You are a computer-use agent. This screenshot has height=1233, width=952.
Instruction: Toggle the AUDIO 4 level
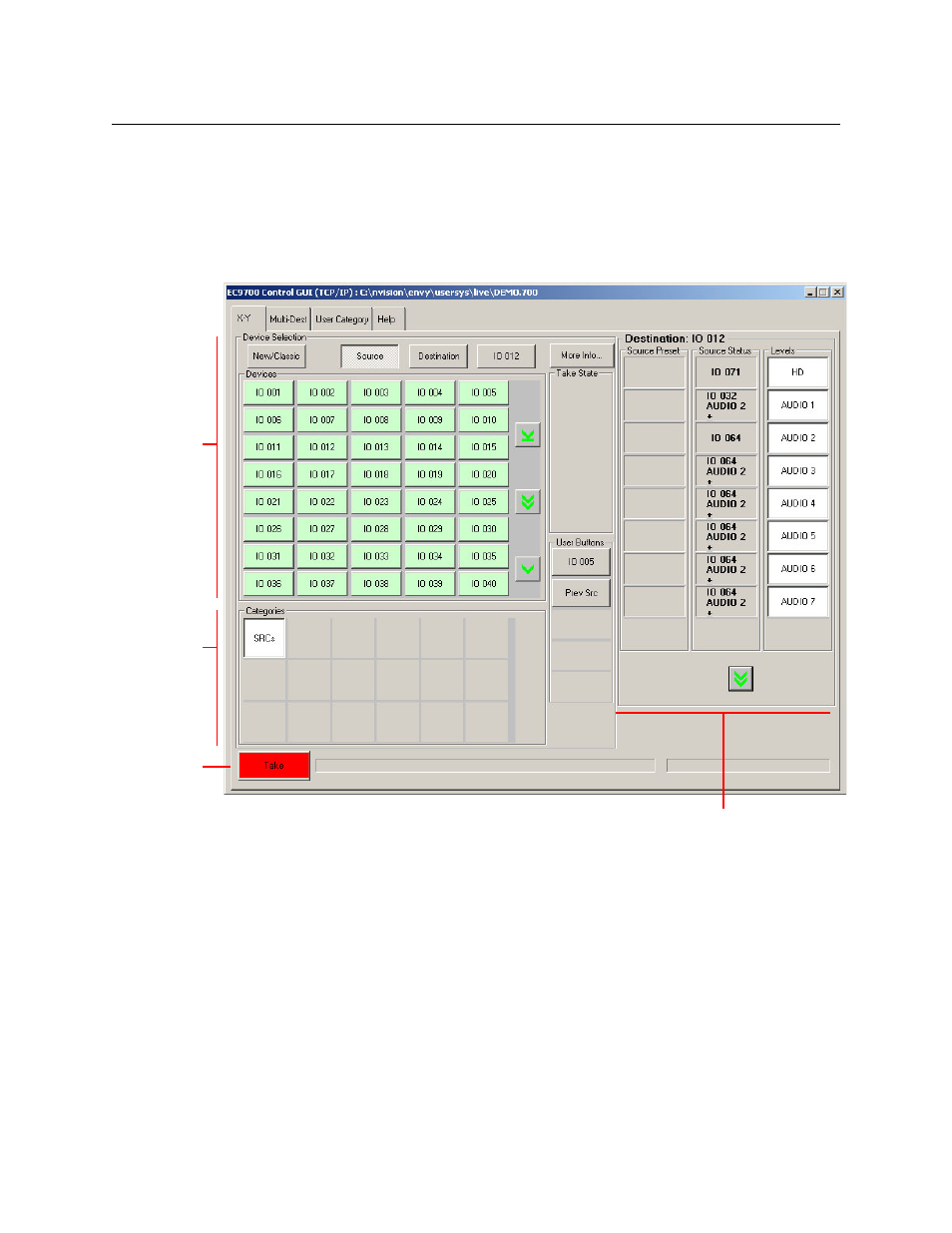[x=797, y=503]
